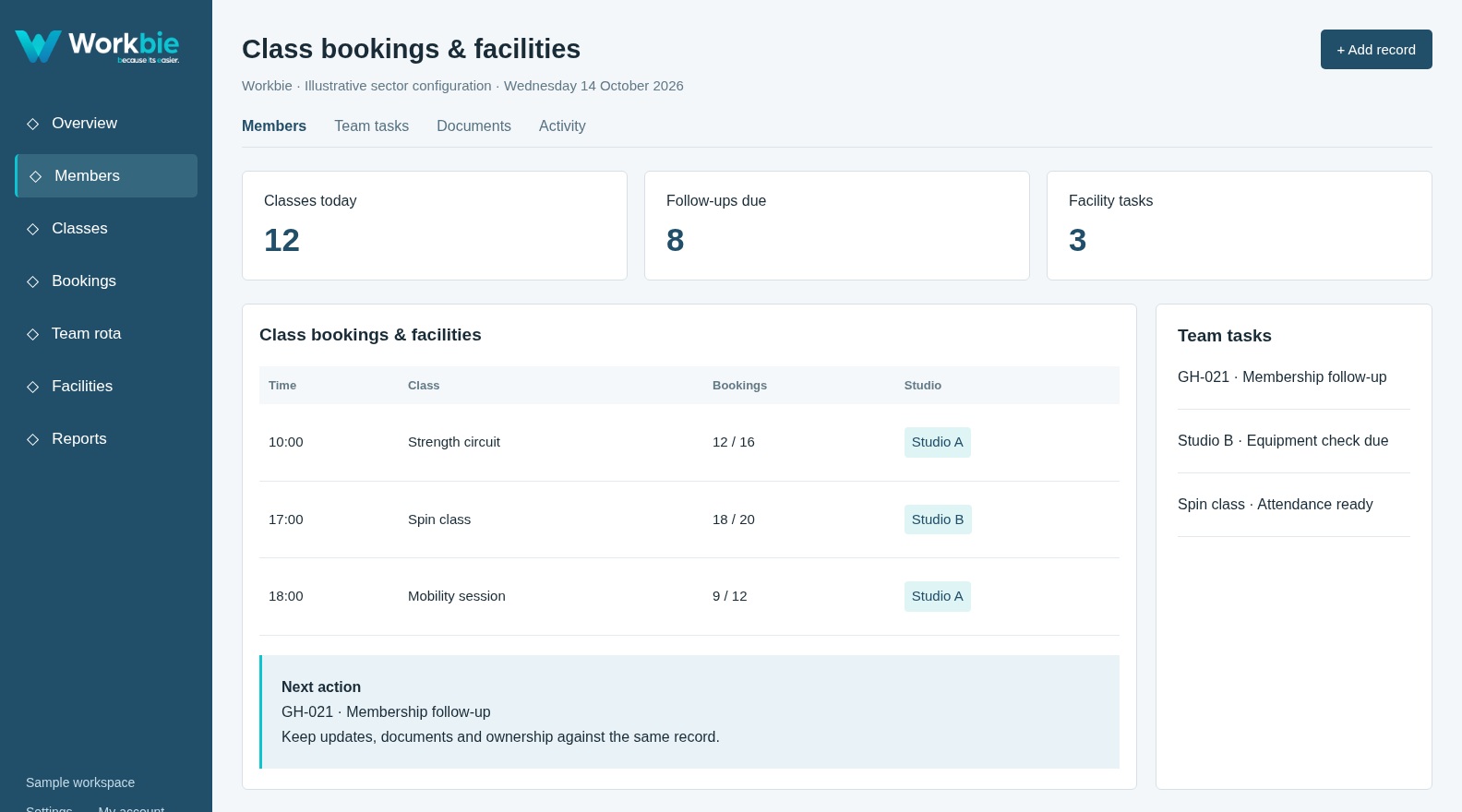Click the diamond icon beside Facilities

(33, 387)
